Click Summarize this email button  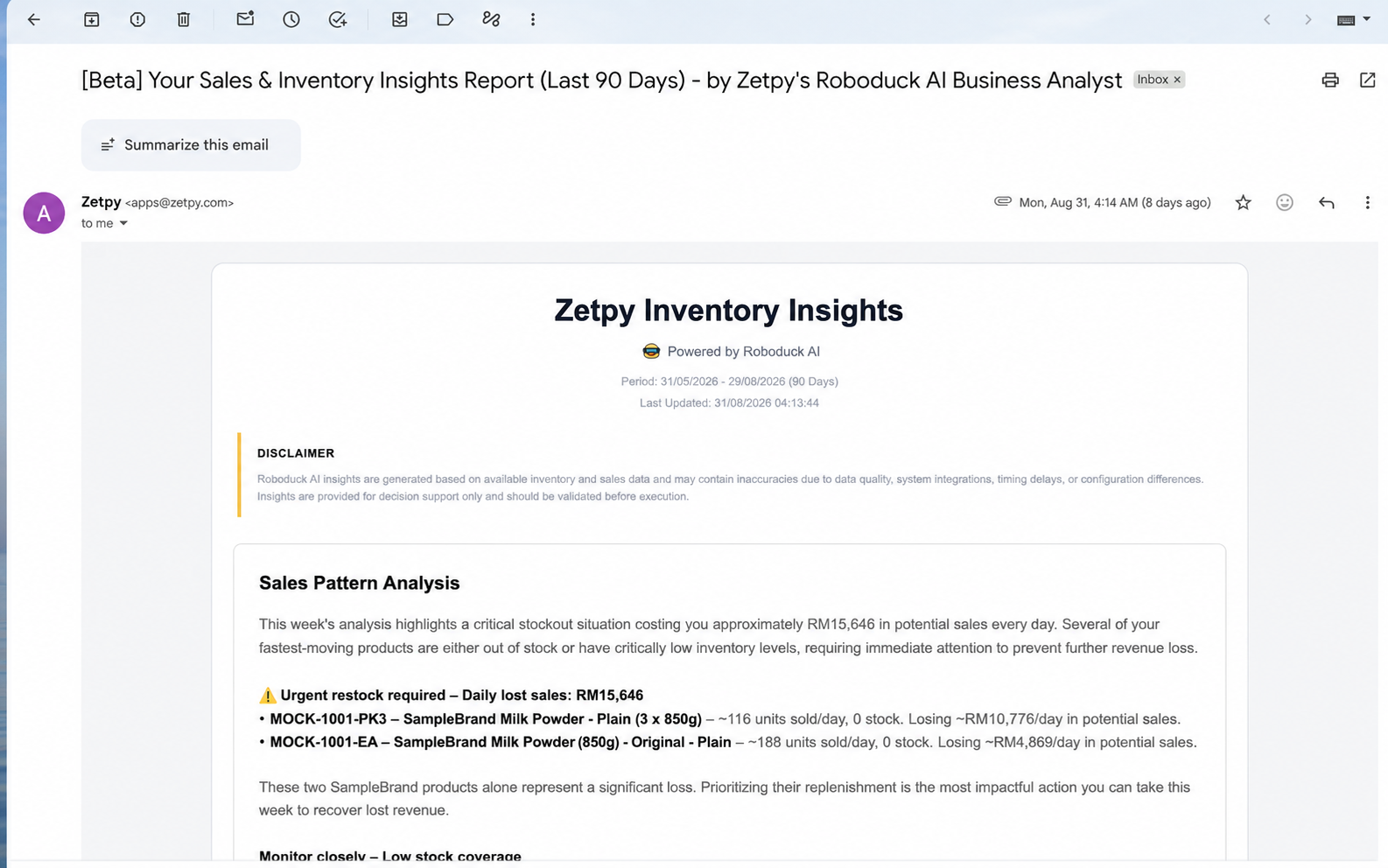click(191, 145)
